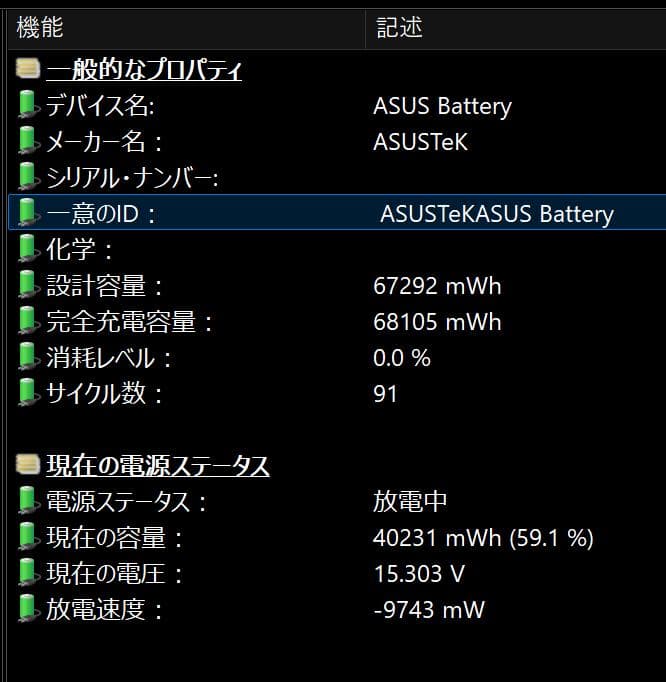Click the 40231 mWh (59.1 %) value
The image size is (666, 682).
[x=483, y=538]
